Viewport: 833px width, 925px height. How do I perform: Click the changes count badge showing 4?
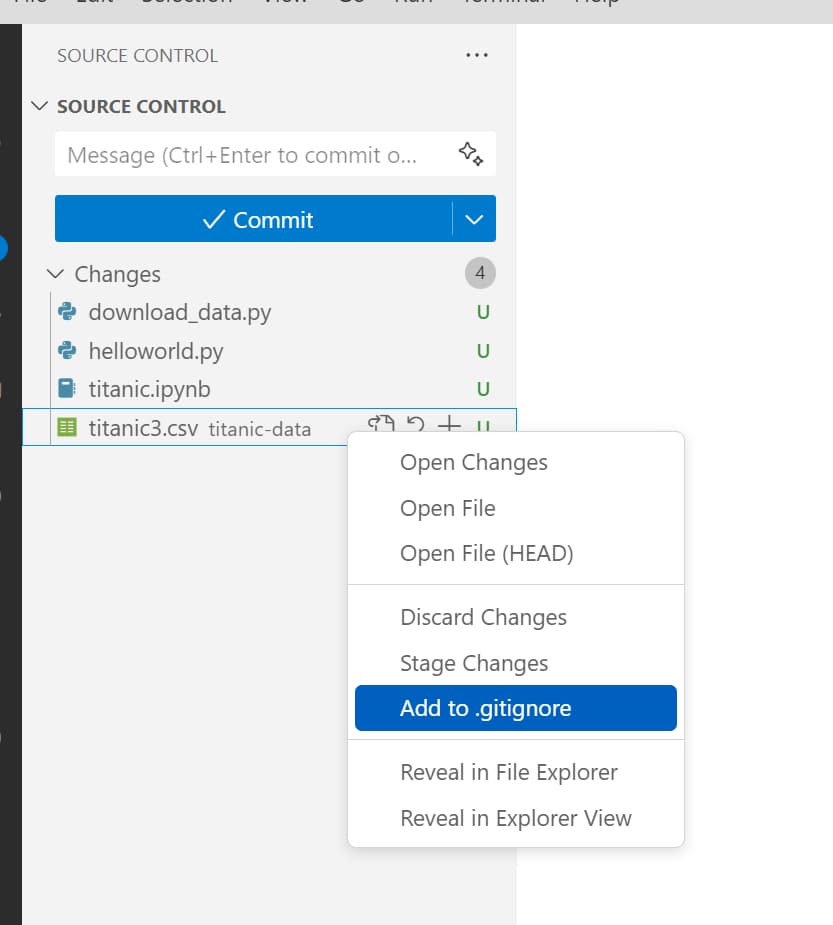point(480,273)
